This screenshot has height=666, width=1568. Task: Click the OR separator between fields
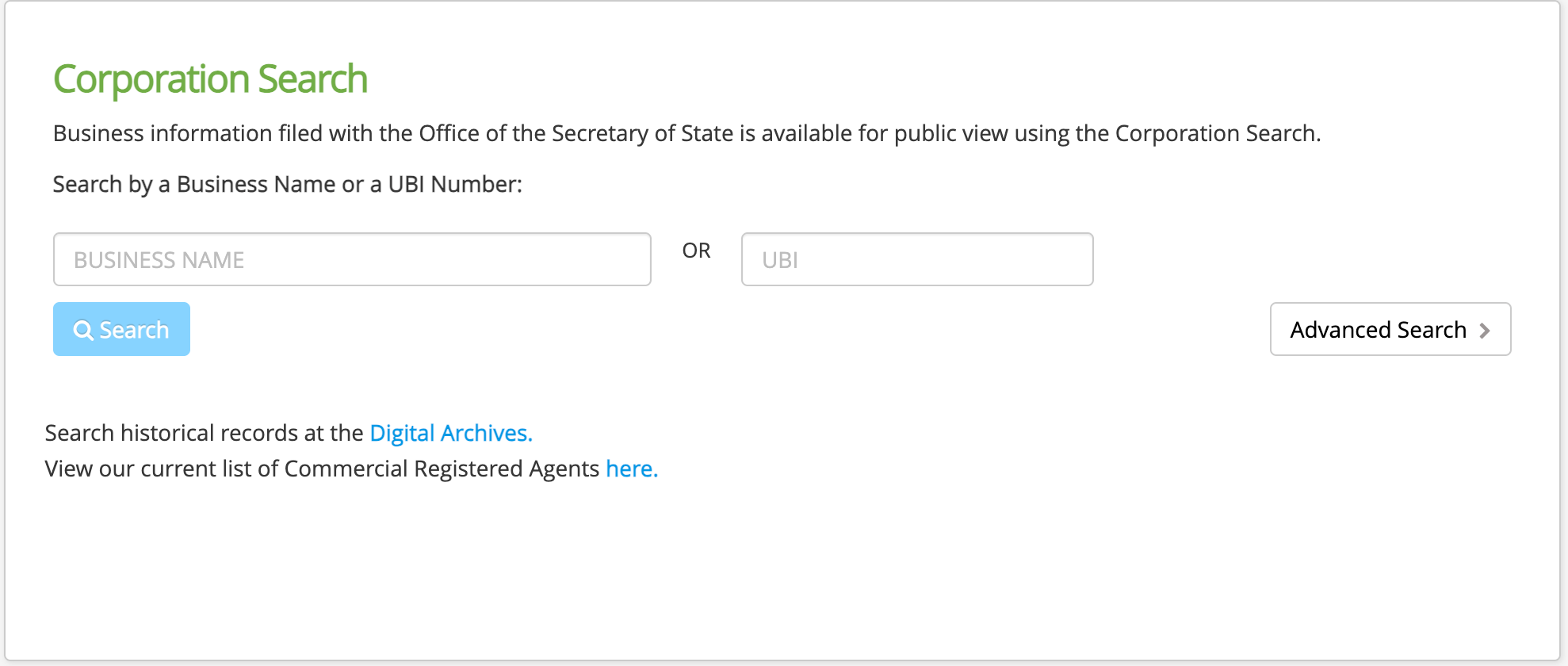(x=696, y=251)
